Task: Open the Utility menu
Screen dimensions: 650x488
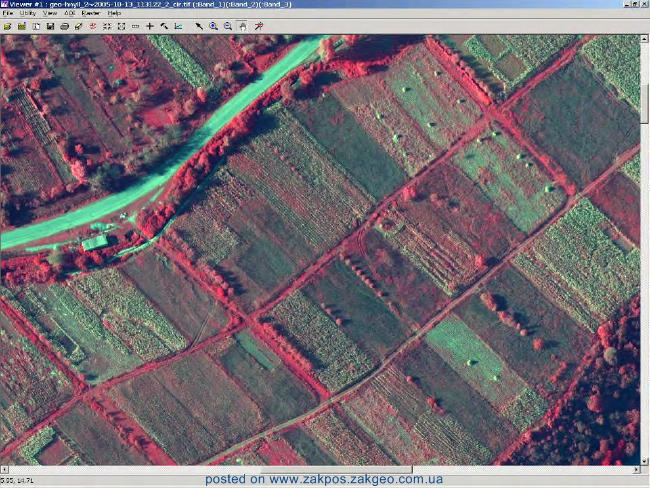Action: click(28, 13)
